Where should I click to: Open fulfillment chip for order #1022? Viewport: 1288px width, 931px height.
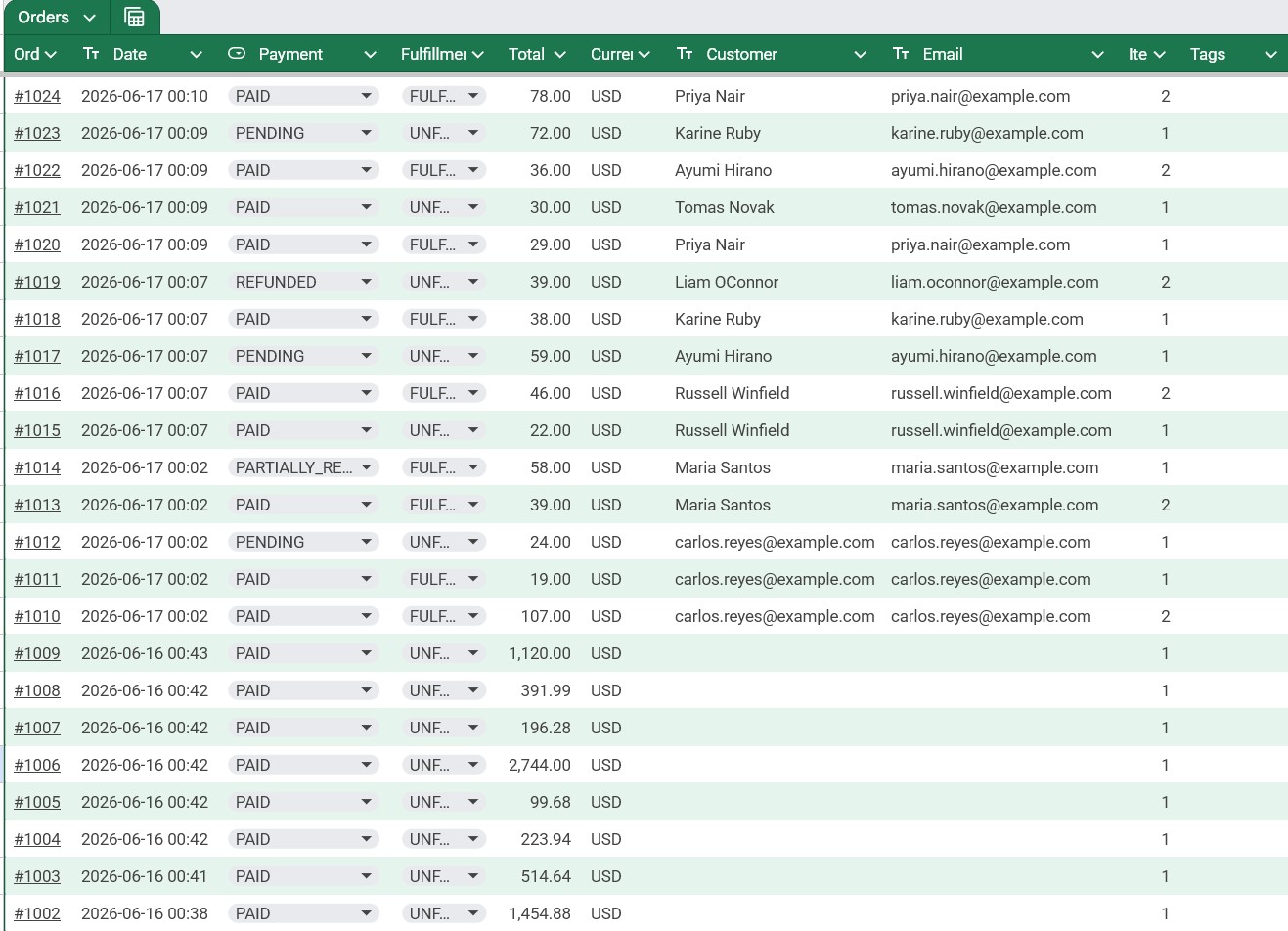[444, 170]
